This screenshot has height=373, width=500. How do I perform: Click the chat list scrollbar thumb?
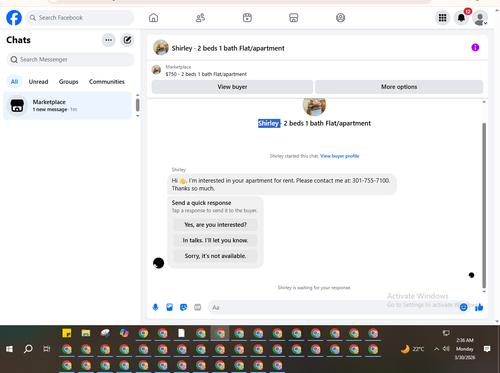point(137,105)
